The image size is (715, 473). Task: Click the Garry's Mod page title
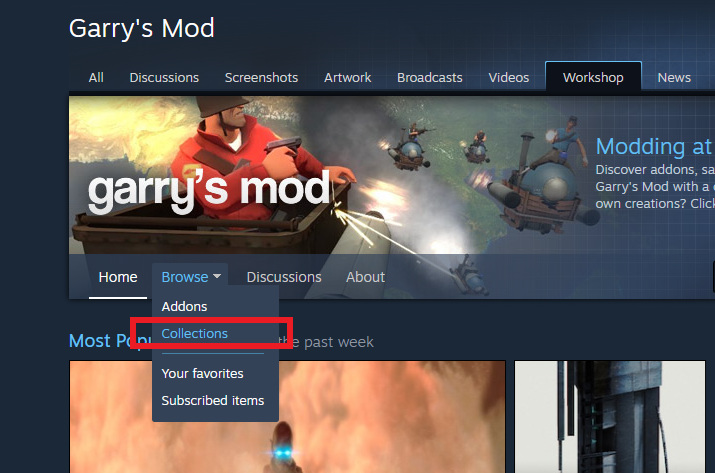[x=142, y=28]
